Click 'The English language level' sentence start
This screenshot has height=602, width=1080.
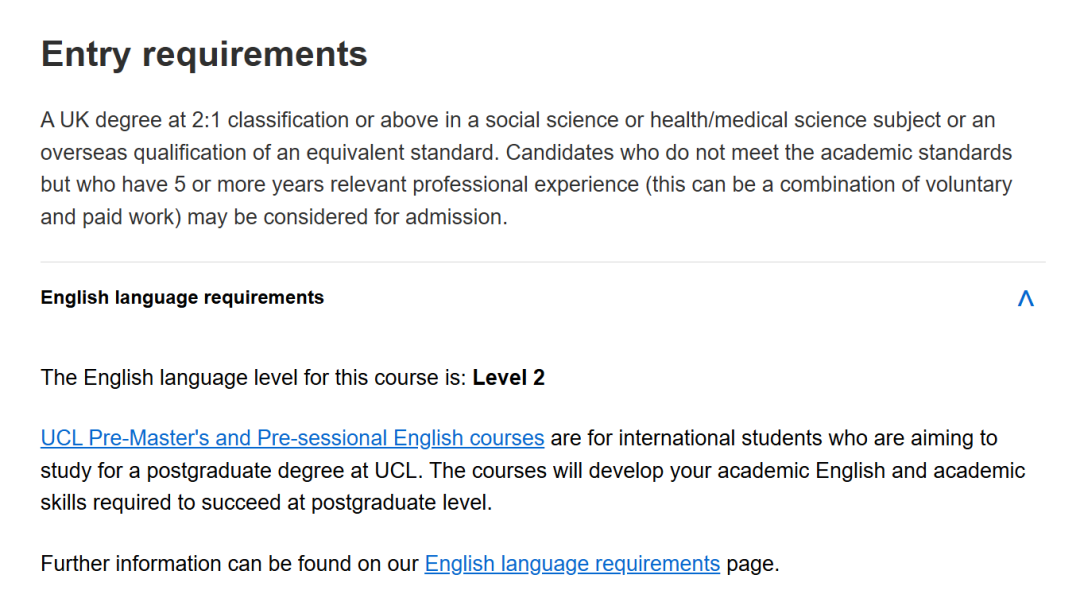(x=160, y=378)
